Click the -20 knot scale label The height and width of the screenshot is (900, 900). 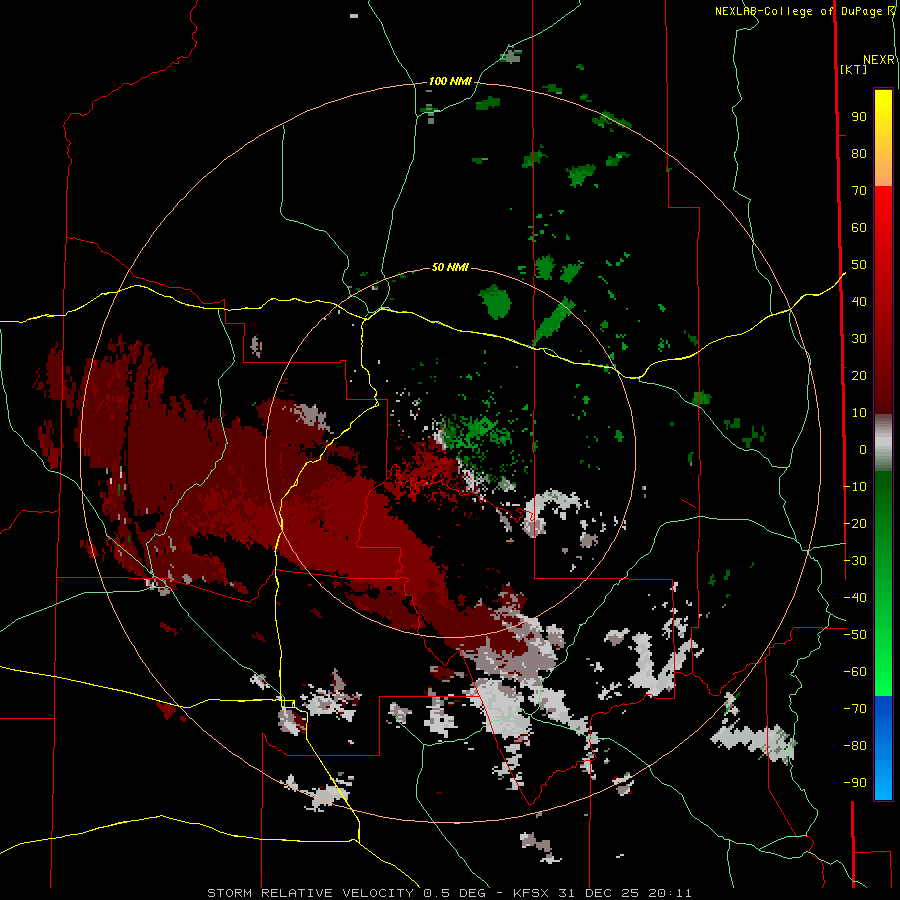855,523
